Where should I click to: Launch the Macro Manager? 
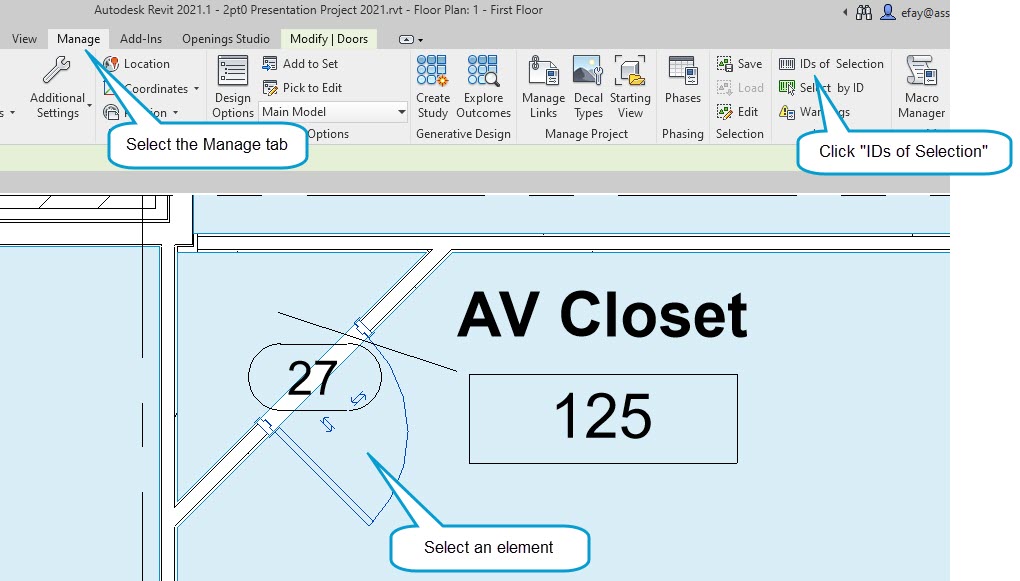[x=920, y=88]
